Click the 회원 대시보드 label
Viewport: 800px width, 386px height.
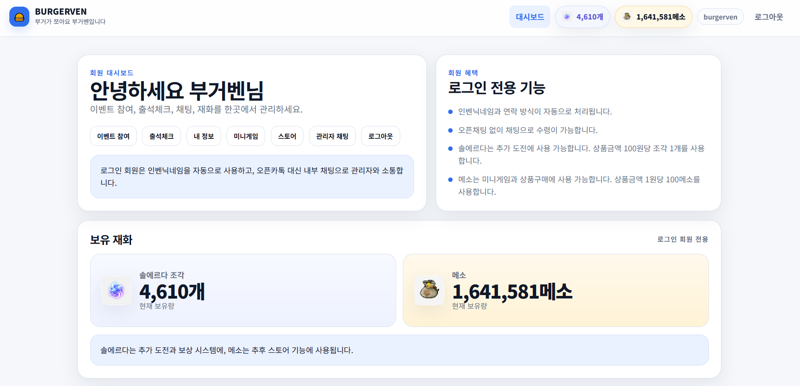click(112, 73)
